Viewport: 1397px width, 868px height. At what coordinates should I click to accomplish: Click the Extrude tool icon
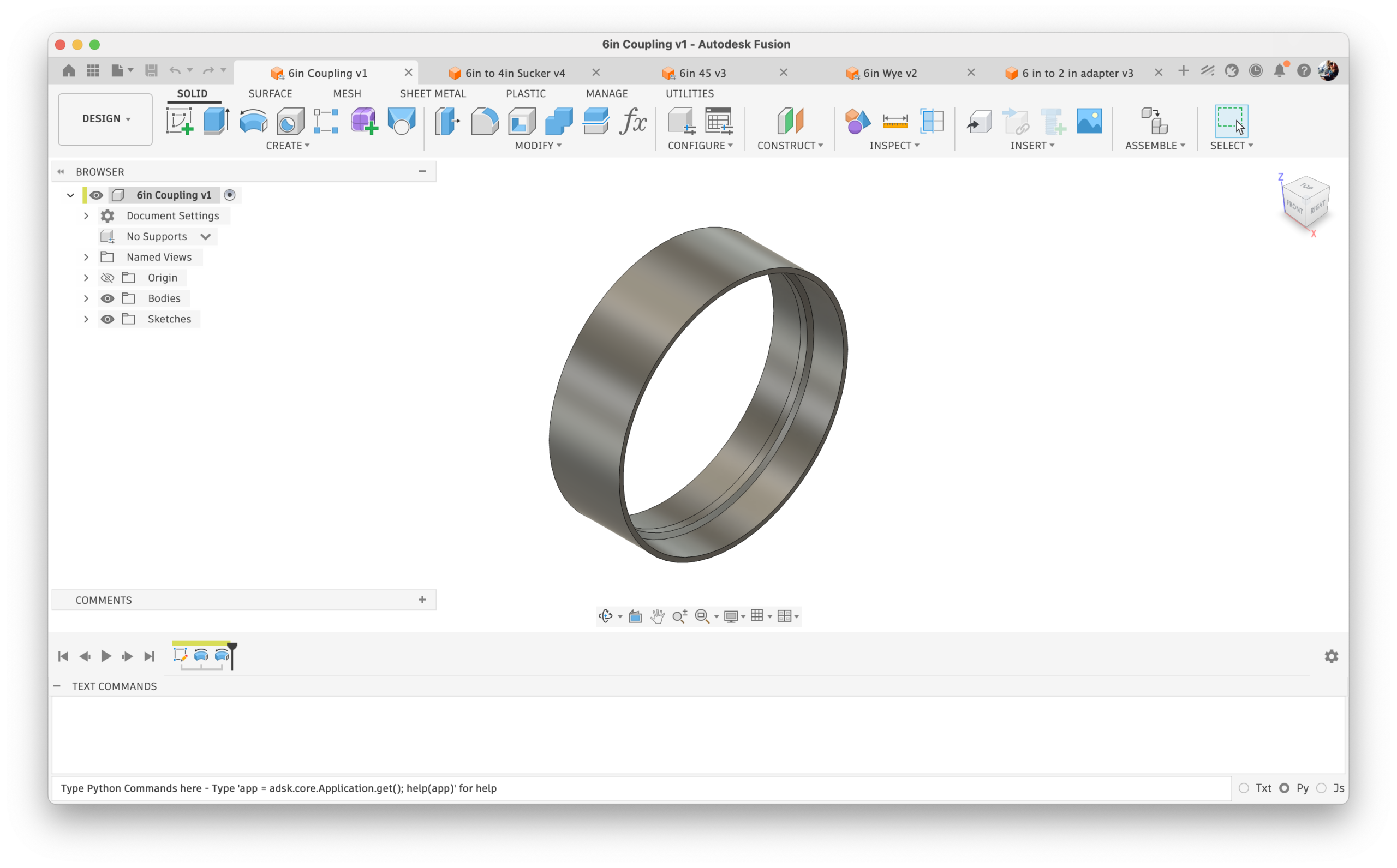point(217,121)
